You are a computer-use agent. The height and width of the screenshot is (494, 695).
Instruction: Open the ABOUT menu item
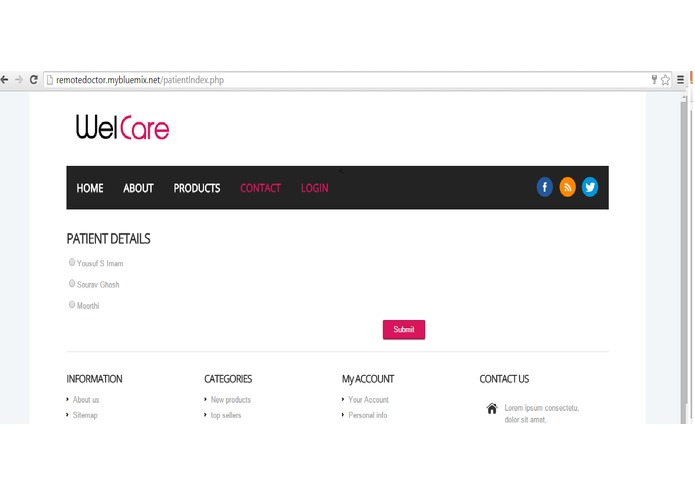(x=138, y=188)
